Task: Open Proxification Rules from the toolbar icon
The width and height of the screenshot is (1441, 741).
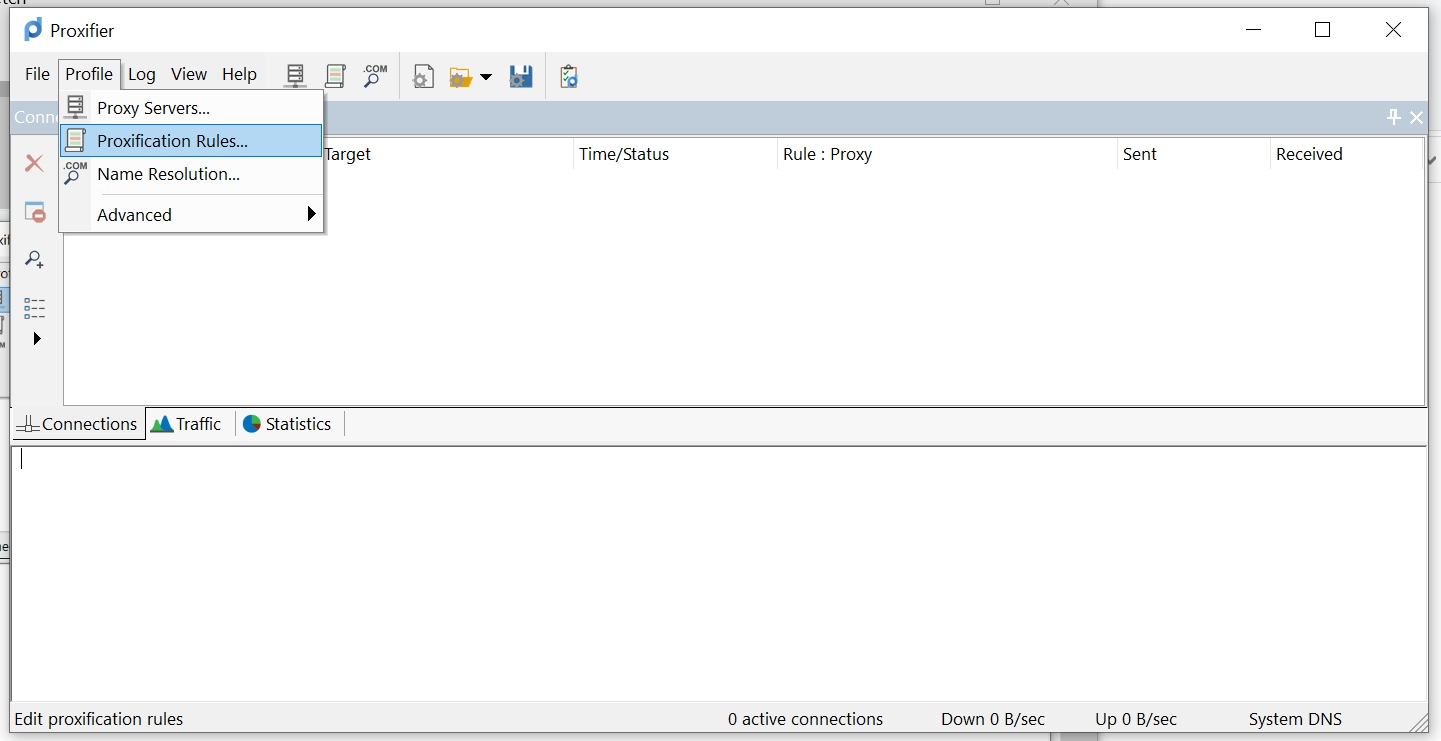Action: [335, 76]
